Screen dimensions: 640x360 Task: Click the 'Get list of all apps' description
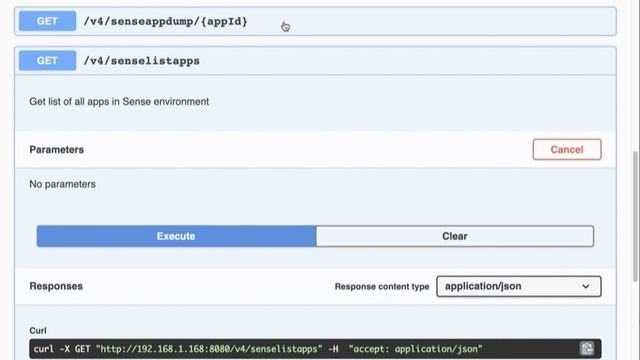119,101
